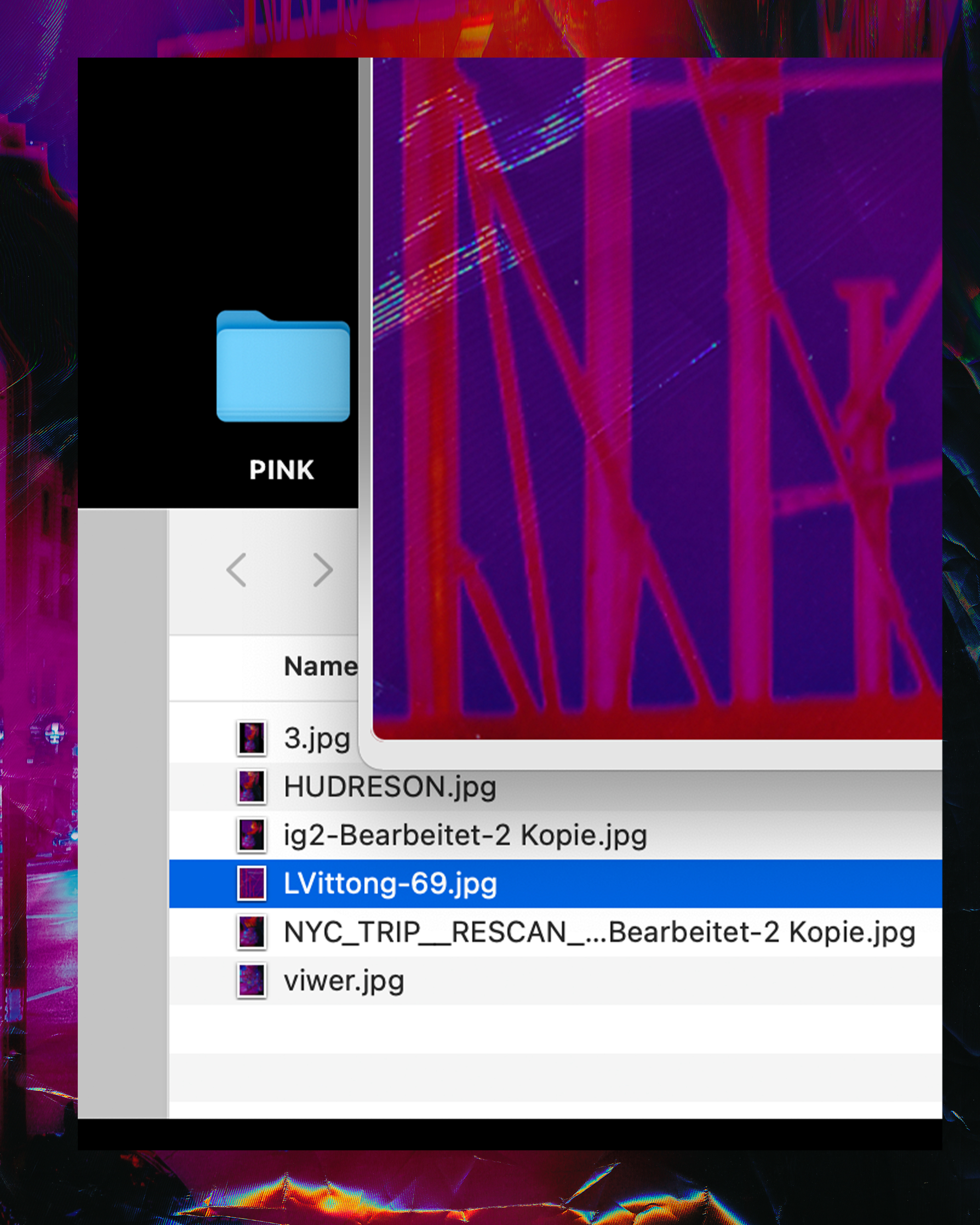Select the NYC_TRIP__RESCAN_...Bearbeitet-2 Kopie.jpg name
The width and height of the screenshot is (980, 1225).
point(599,932)
